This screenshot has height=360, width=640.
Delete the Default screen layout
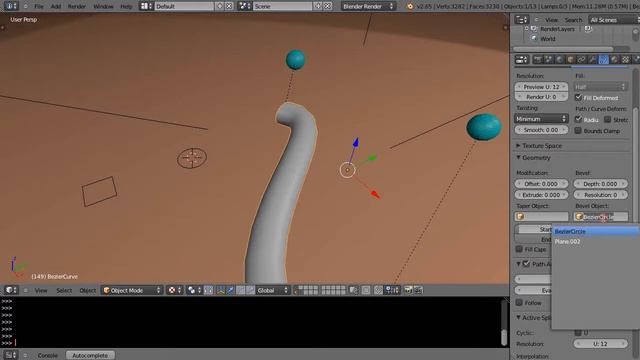click(x=229, y=6)
